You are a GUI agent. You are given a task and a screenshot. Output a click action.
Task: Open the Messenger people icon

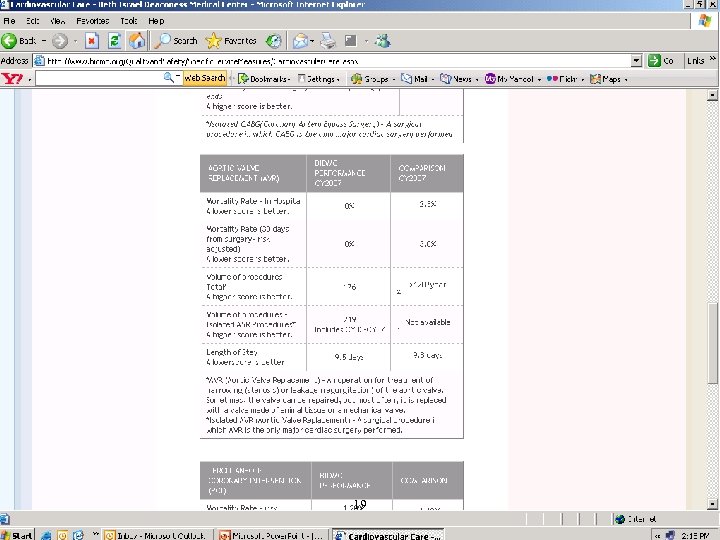[x=382, y=41]
